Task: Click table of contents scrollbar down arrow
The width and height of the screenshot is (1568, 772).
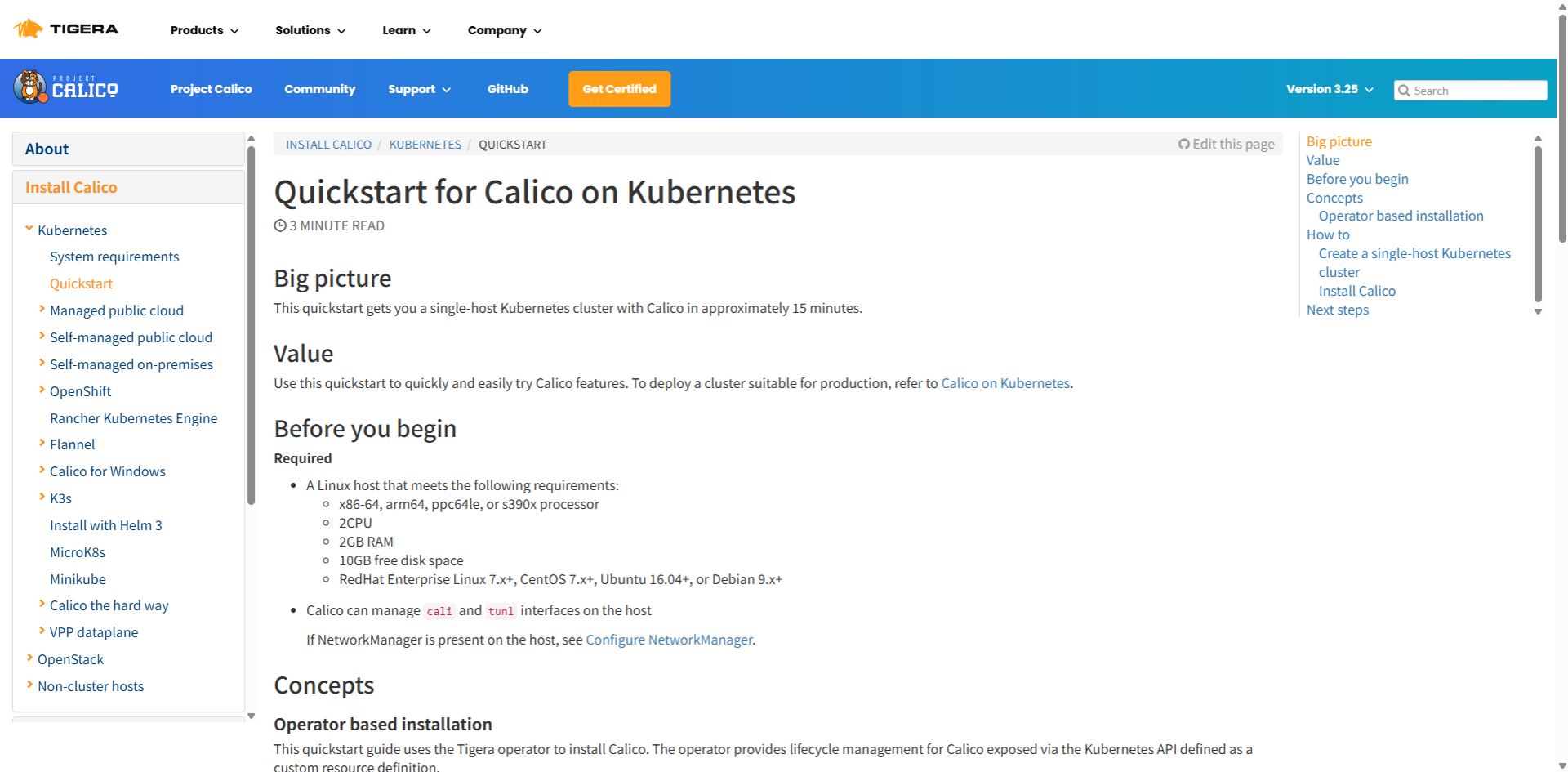Action: click(1538, 311)
